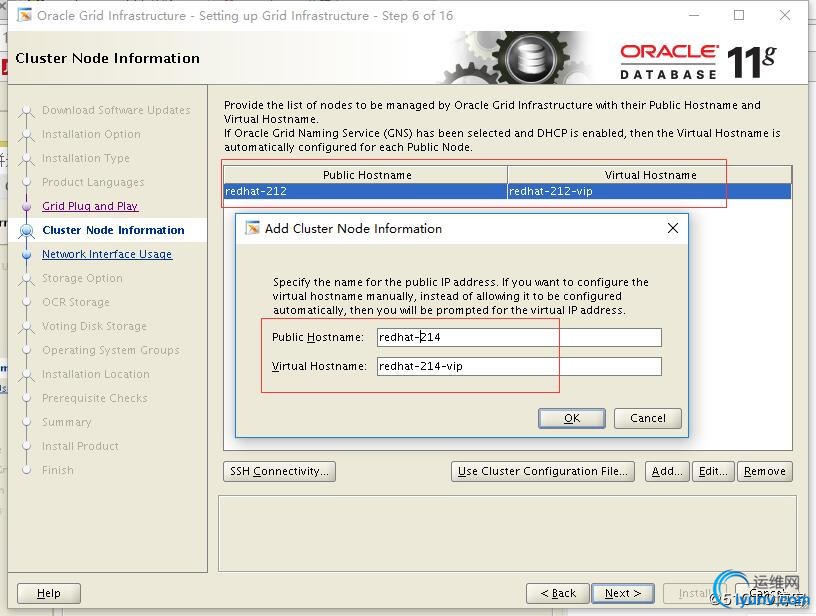Viewport: 816px width, 616px height.
Task: Open SSH Connectivity options
Action: click(x=279, y=471)
